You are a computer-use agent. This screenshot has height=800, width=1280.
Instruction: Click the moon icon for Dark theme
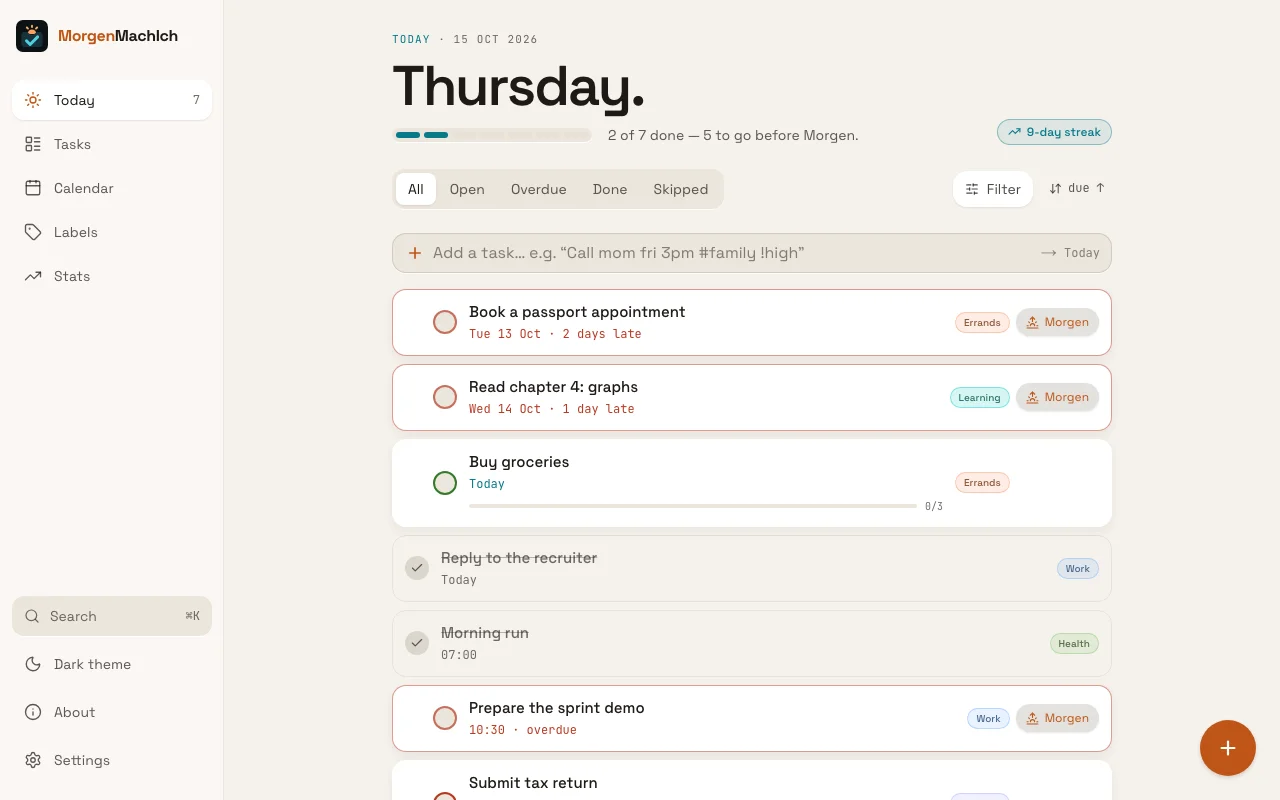click(33, 664)
